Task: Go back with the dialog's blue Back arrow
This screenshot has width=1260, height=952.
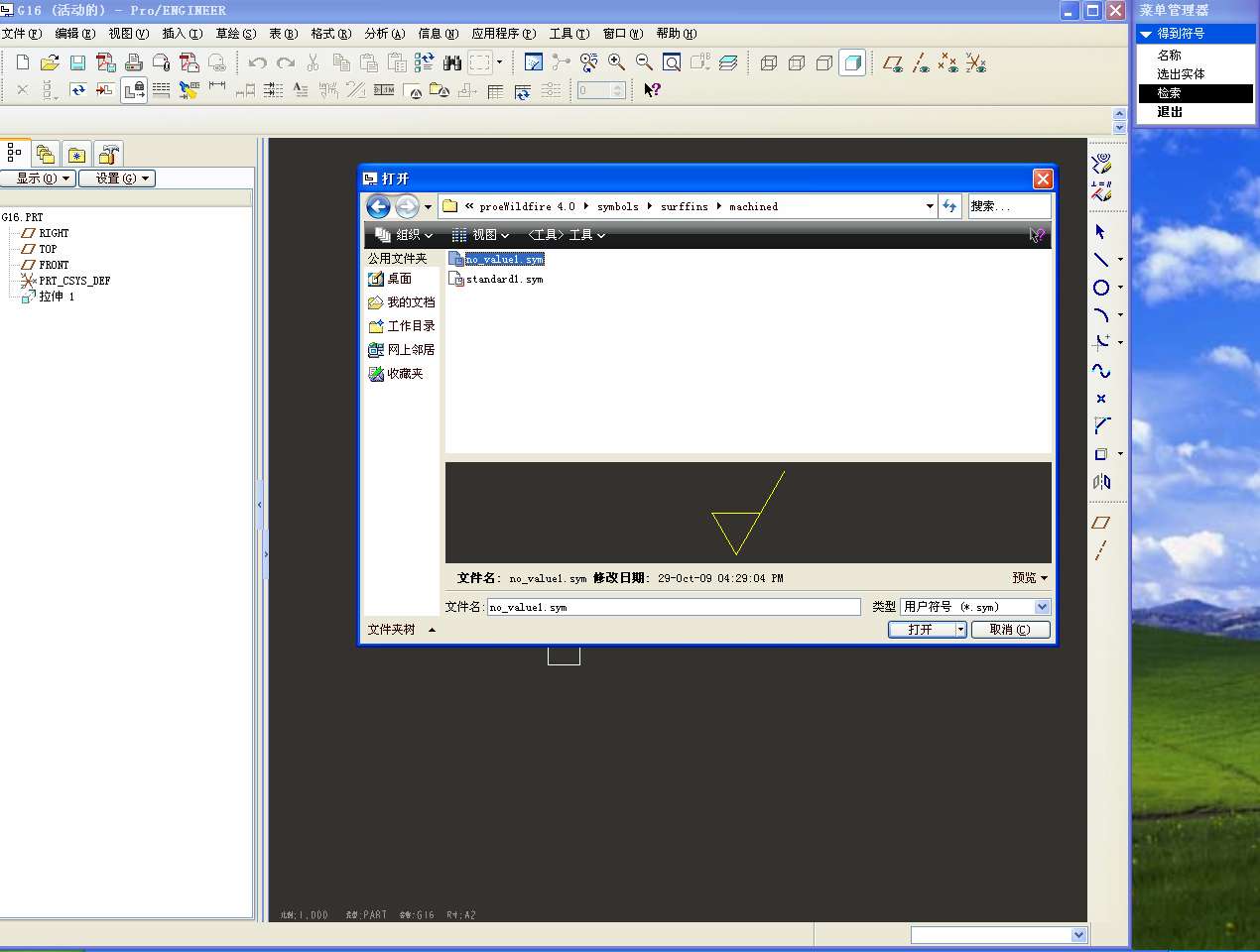Action: click(378, 206)
